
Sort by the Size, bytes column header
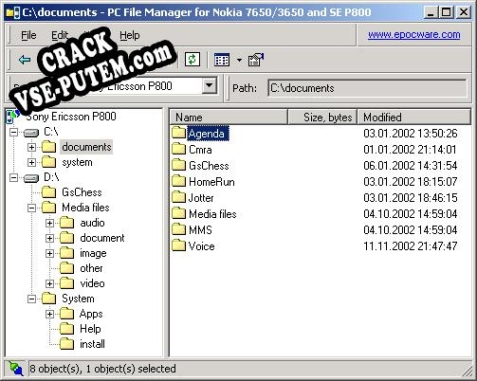point(322,117)
